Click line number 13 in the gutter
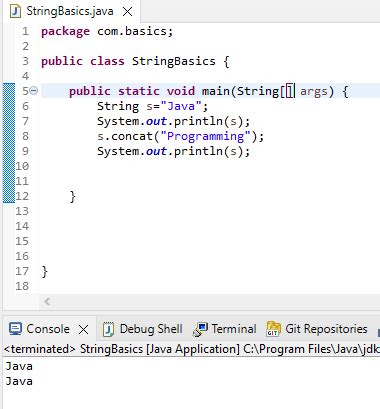Screen dimensions: 380x409 [22, 211]
